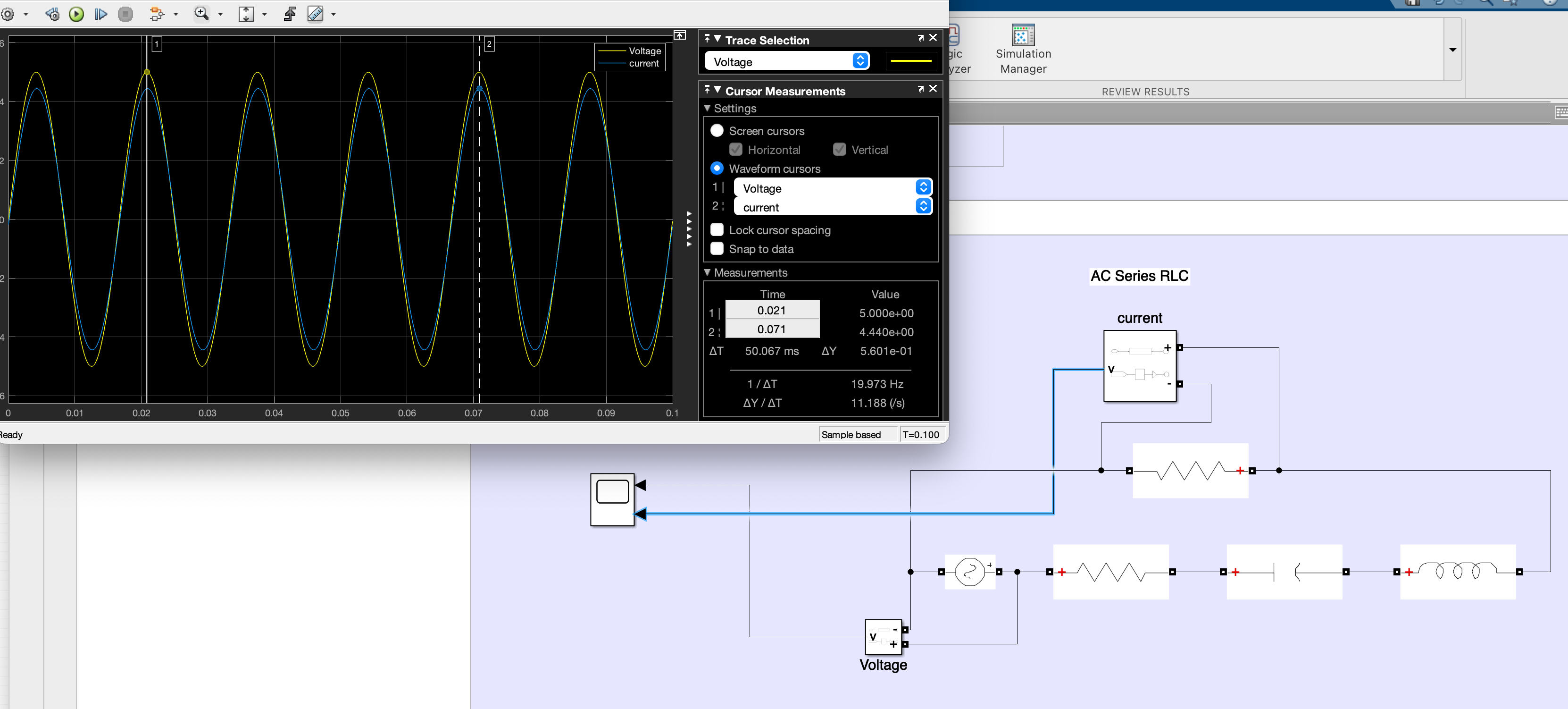Image resolution: width=1568 pixels, height=709 pixels.
Task: Enable Lock cursor spacing checkbox
Action: 717,230
